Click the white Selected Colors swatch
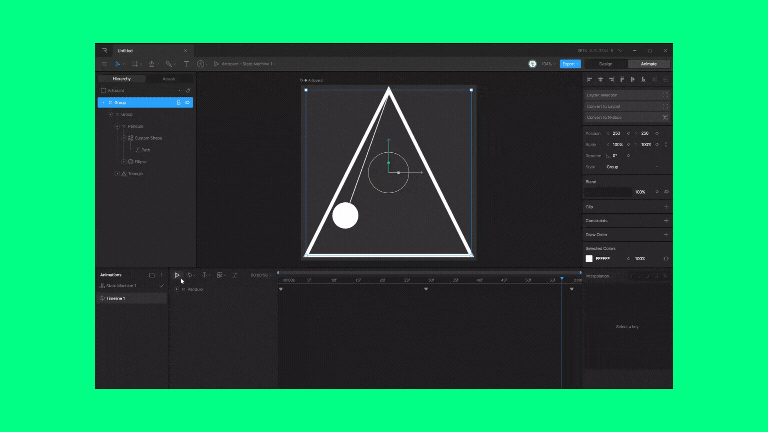This screenshot has width=768, height=432. click(590, 258)
